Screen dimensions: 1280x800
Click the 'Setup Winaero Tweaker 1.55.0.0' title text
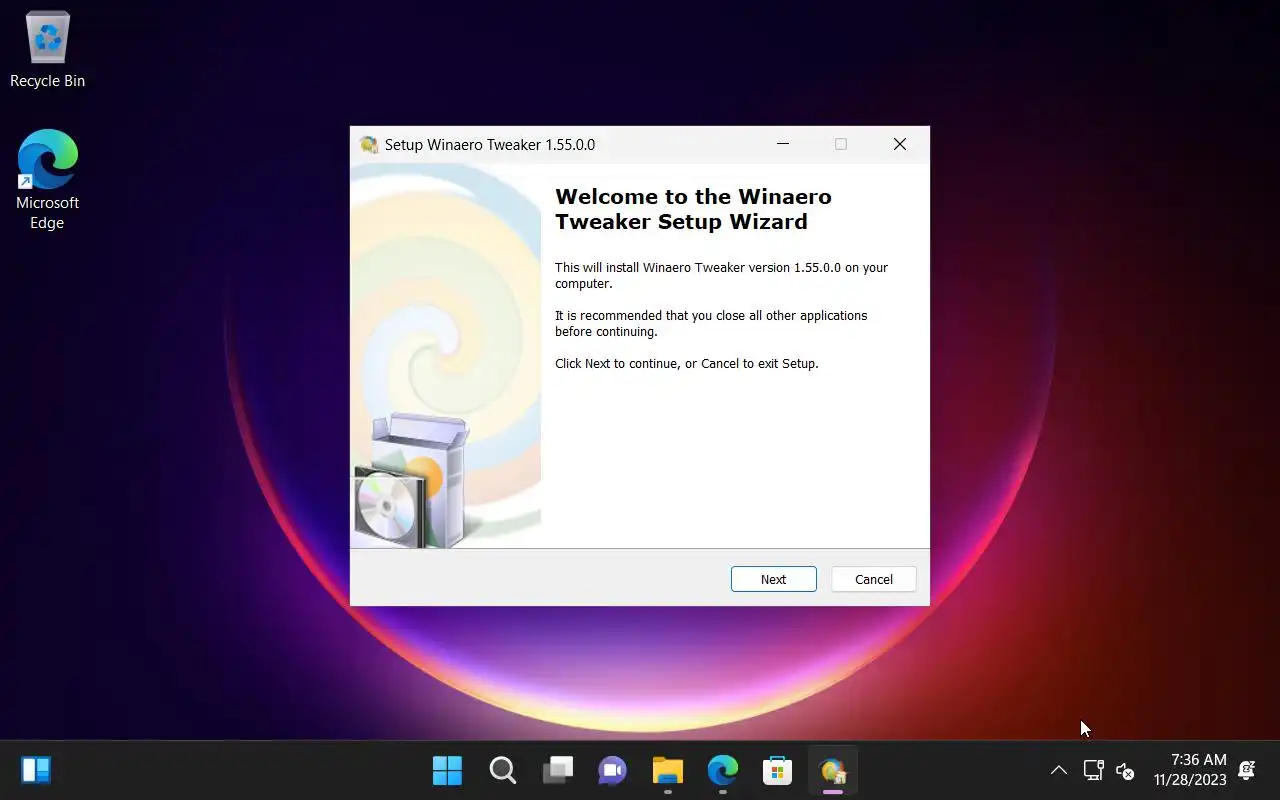click(490, 145)
